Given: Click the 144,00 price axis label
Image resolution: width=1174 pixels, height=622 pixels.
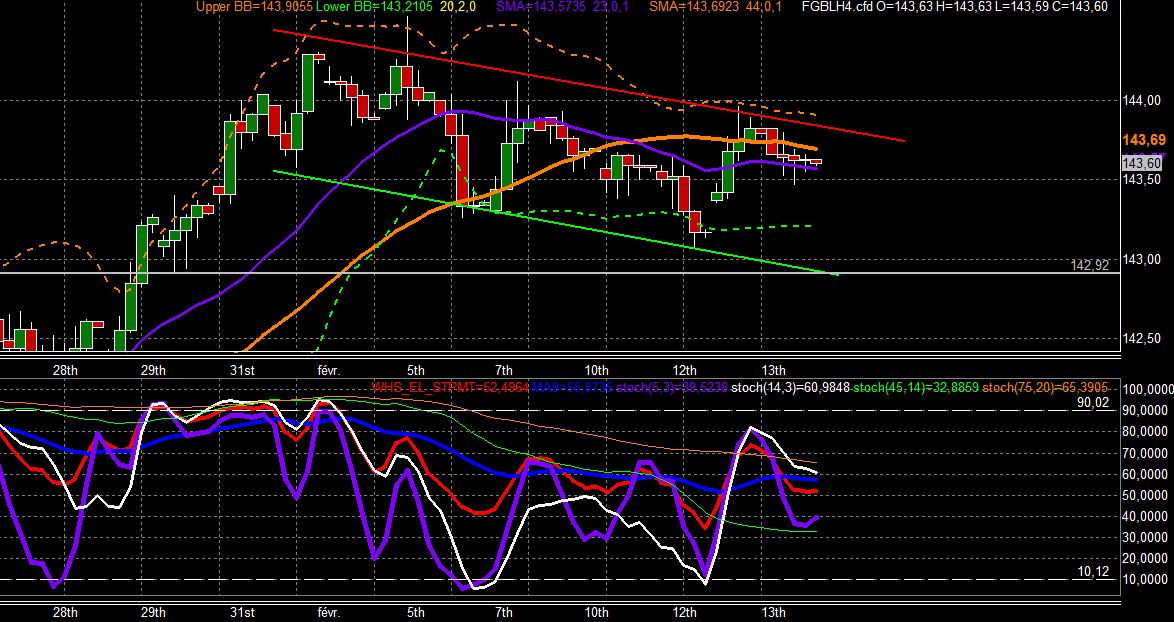Looking at the screenshot, I should pos(1142,100).
